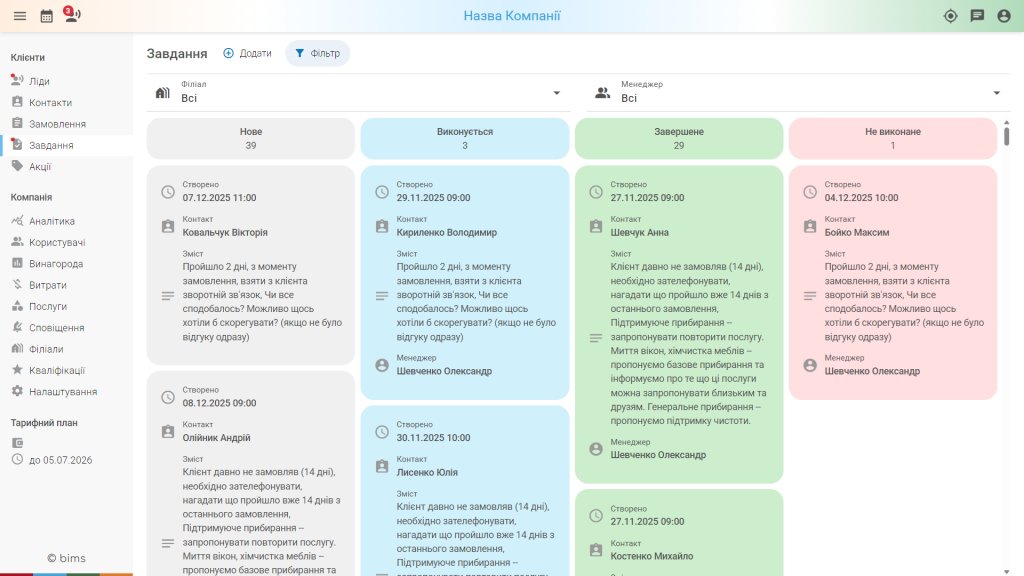The width and height of the screenshot is (1024, 576).
Task: Click the Менеджер dropdown arrow
Action: tap(997, 93)
